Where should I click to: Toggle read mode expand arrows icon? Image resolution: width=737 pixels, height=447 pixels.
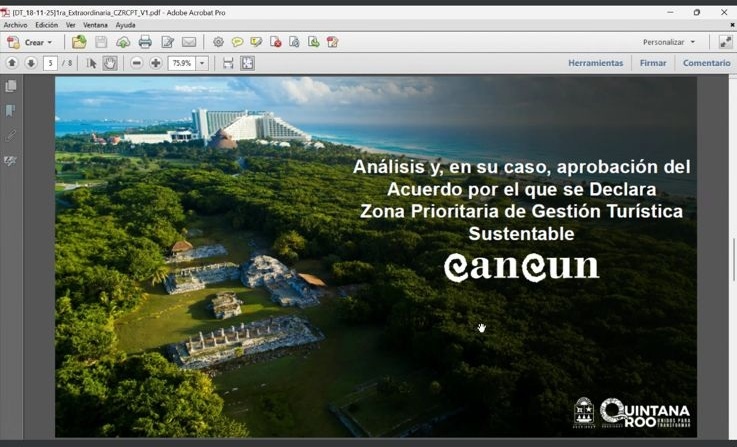726,42
